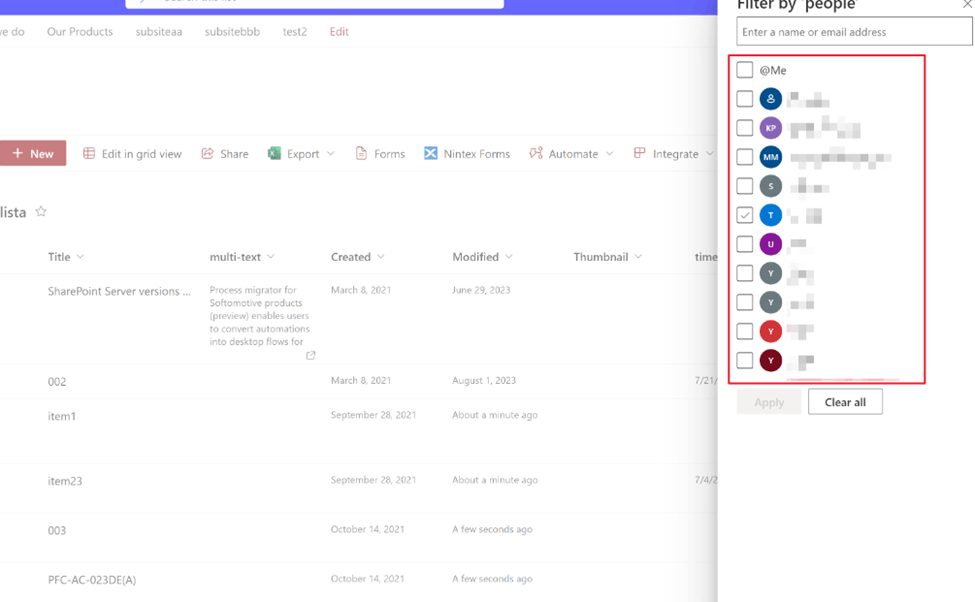
Task: Expand the Modified column dropdown
Action: (x=509, y=256)
